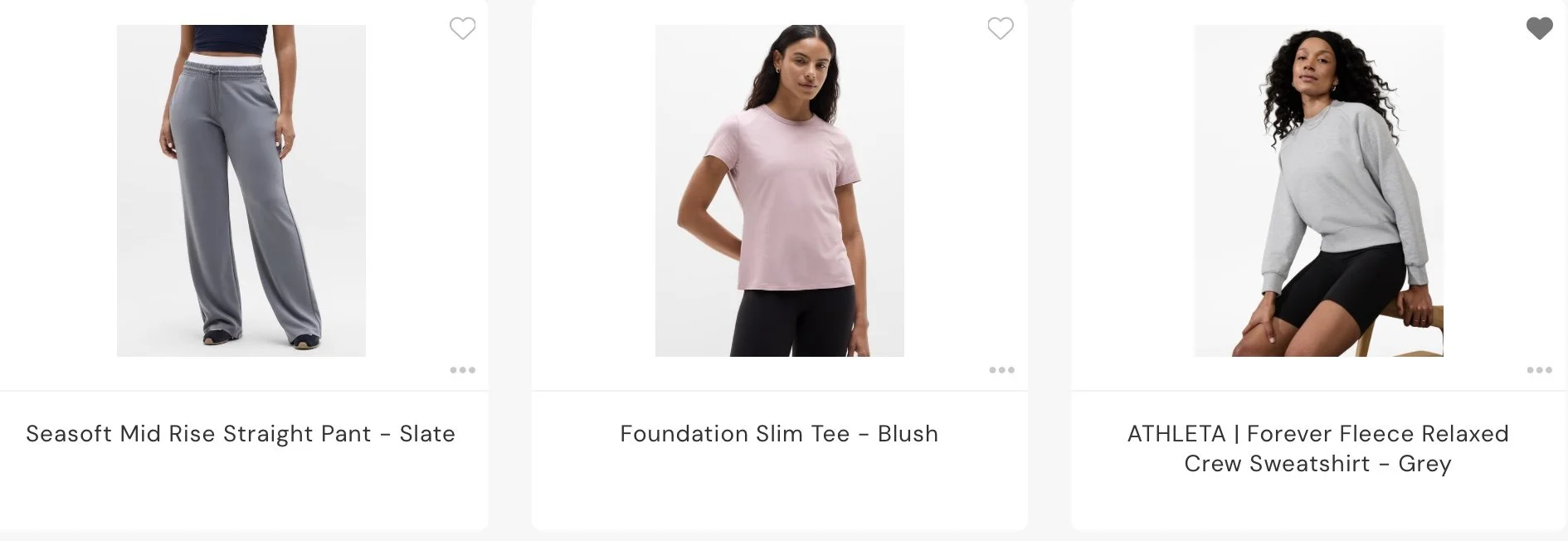
Task: Click the empty heart on the blush tee card
Action: [x=1001, y=28]
